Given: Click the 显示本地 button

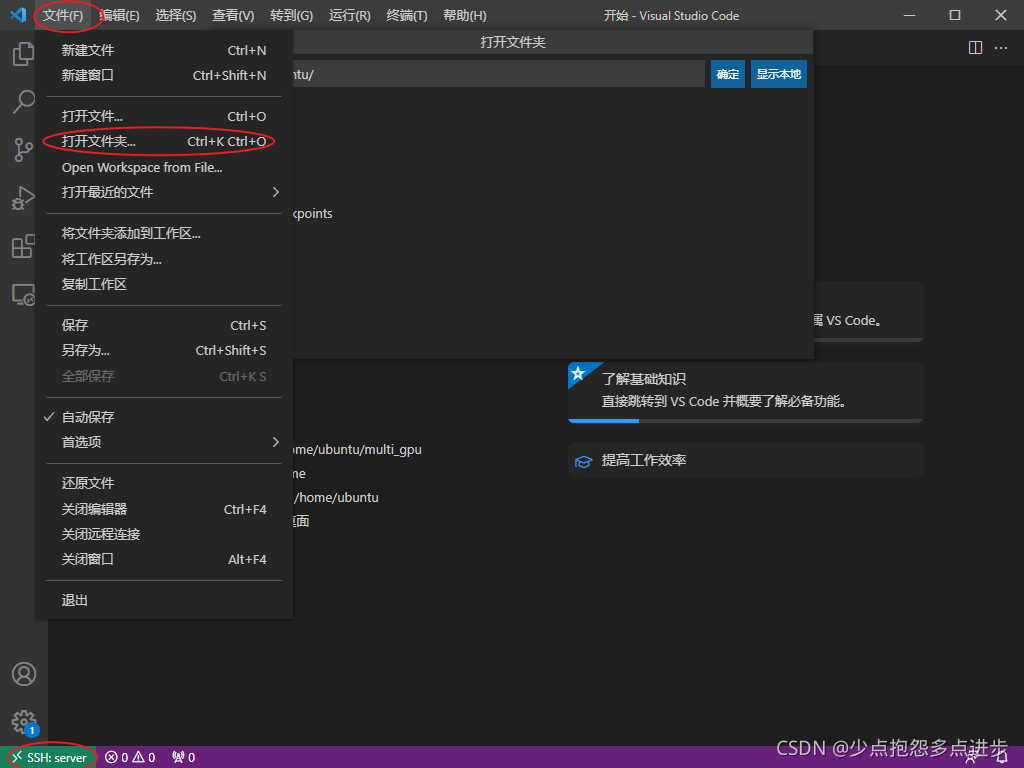Looking at the screenshot, I should tap(778, 74).
